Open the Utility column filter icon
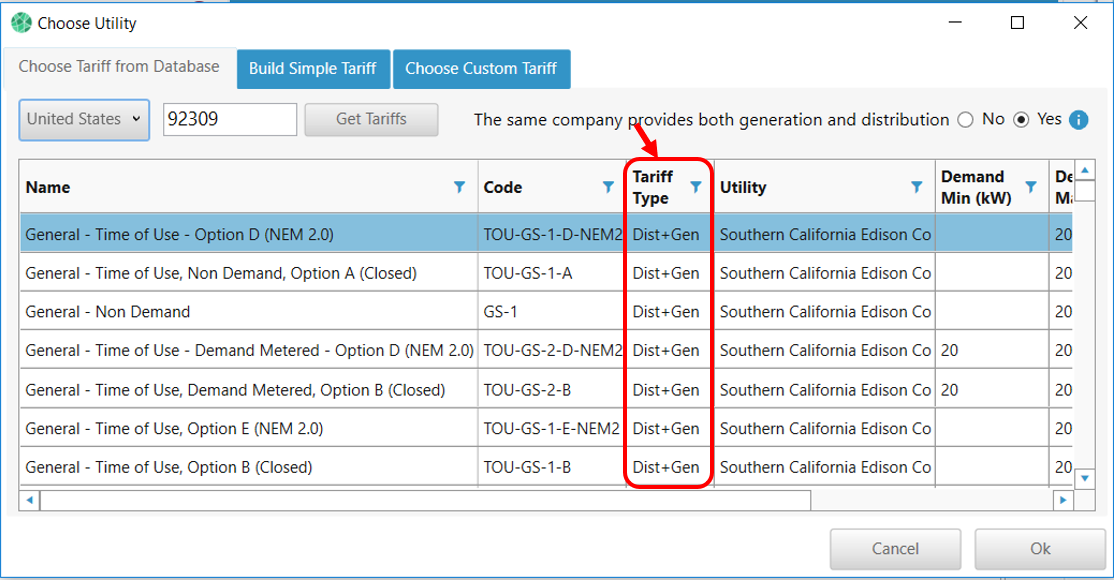Image resolution: width=1116 pixels, height=580 pixels. (x=916, y=187)
